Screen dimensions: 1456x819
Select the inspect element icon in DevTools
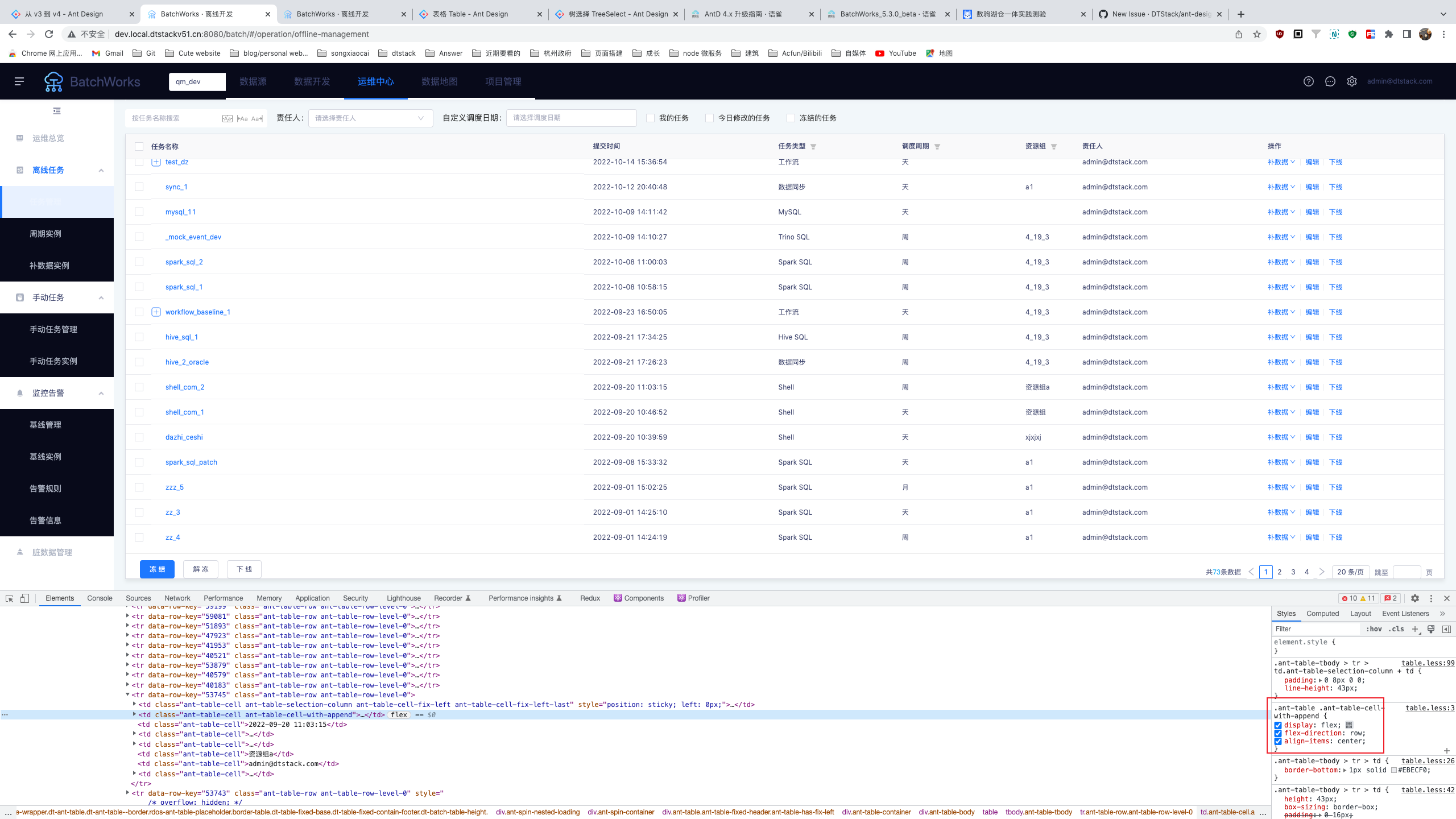(9, 598)
